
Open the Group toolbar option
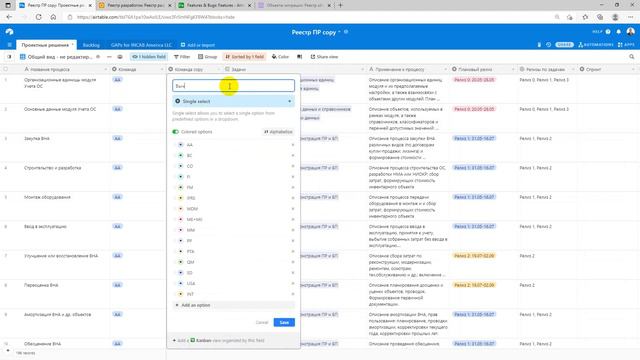207,57
